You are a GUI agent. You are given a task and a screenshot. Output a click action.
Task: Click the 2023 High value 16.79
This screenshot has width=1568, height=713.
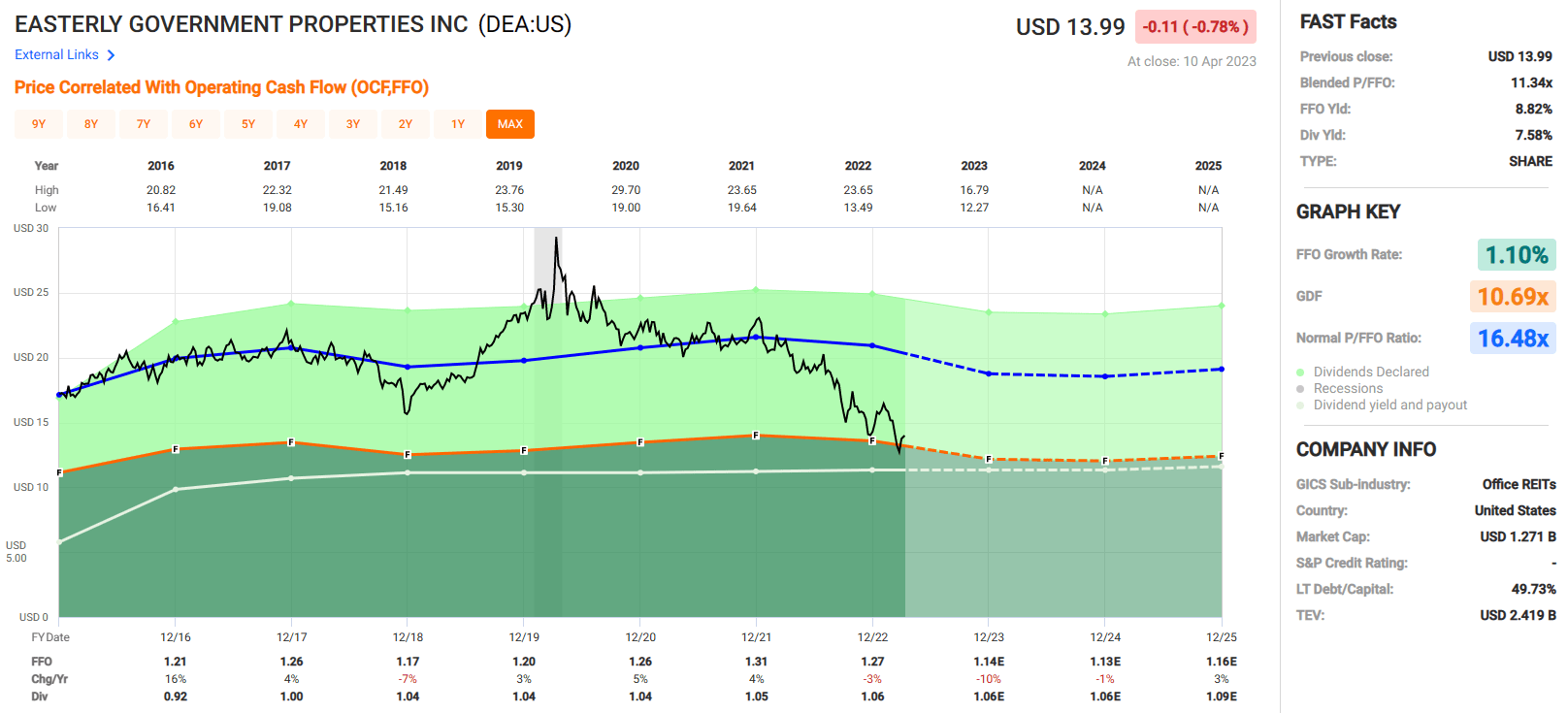[974, 190]
